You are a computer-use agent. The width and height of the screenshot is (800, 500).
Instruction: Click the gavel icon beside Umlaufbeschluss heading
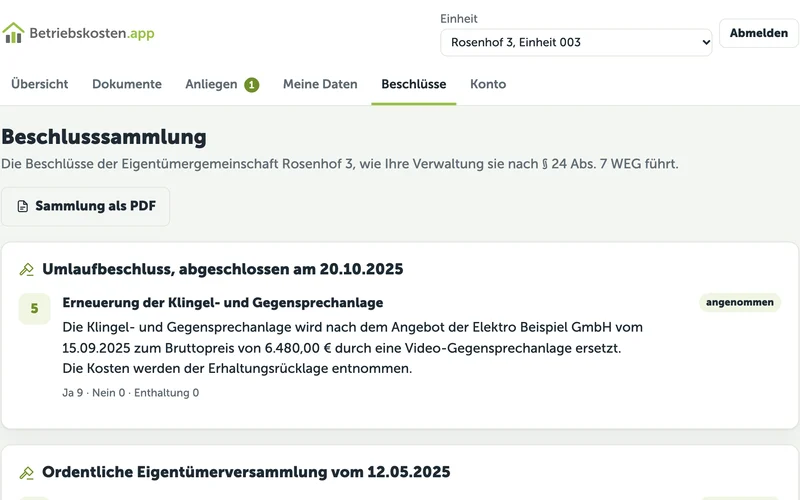(x=27, y=269)
